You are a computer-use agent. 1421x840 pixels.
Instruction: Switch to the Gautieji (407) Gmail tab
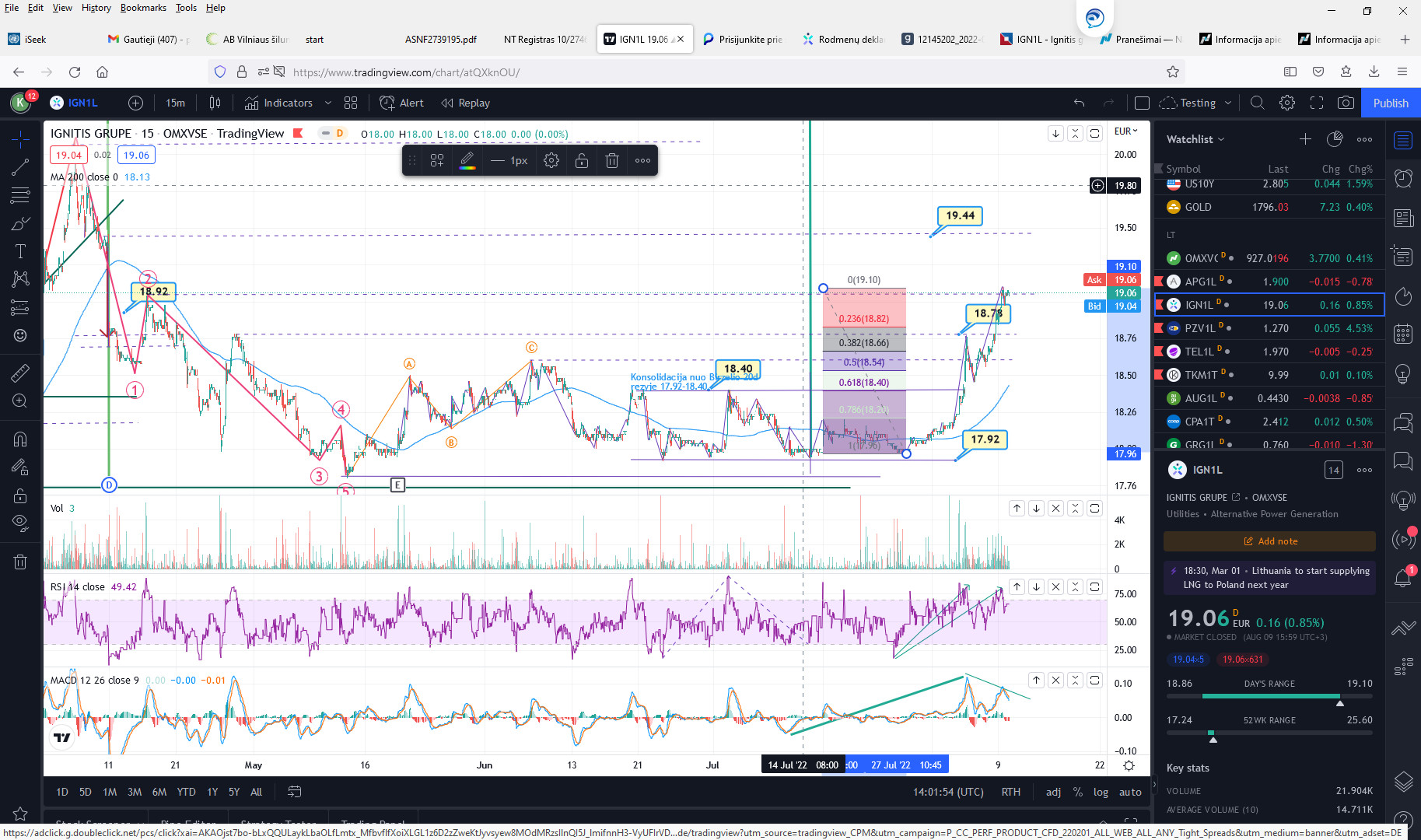tap(149, 39)
